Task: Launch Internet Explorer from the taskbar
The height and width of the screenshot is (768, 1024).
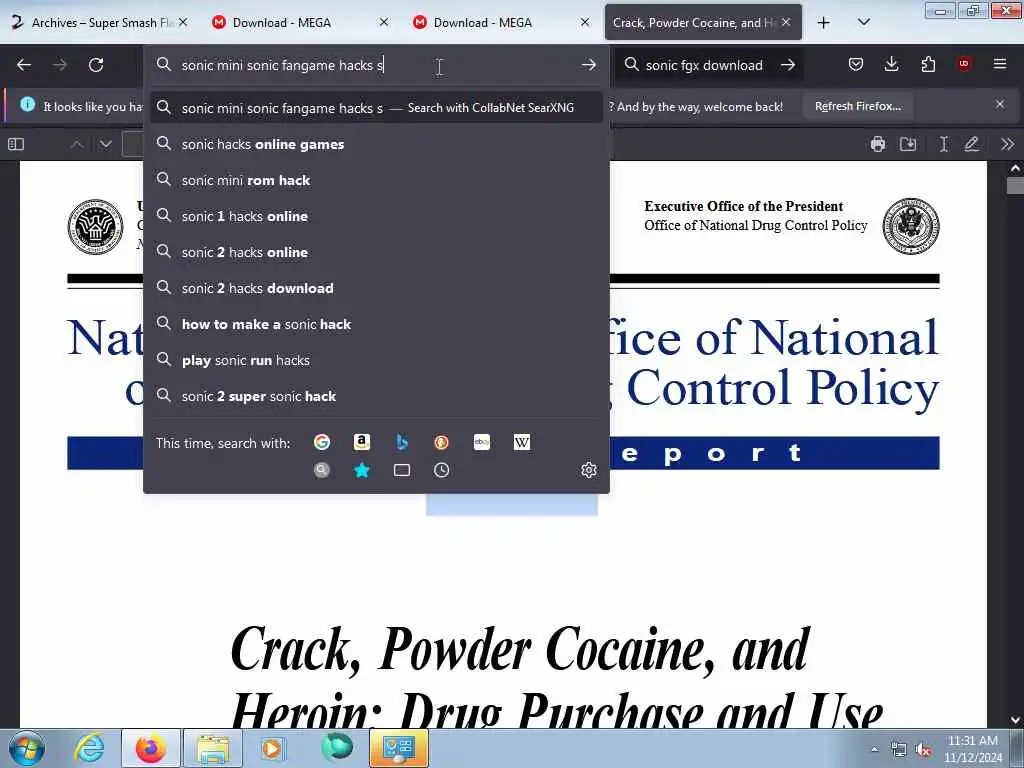Action: click(89, 749)
